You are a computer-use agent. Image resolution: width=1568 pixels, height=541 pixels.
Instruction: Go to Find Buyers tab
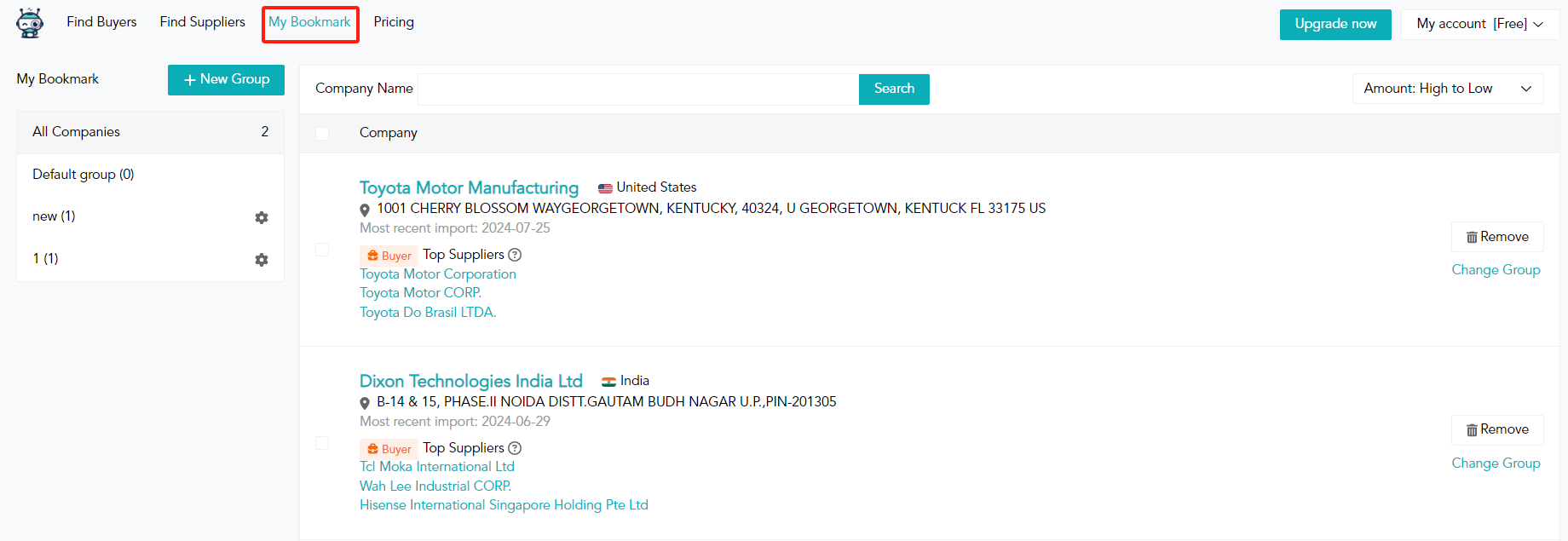[x=101, y=22]
